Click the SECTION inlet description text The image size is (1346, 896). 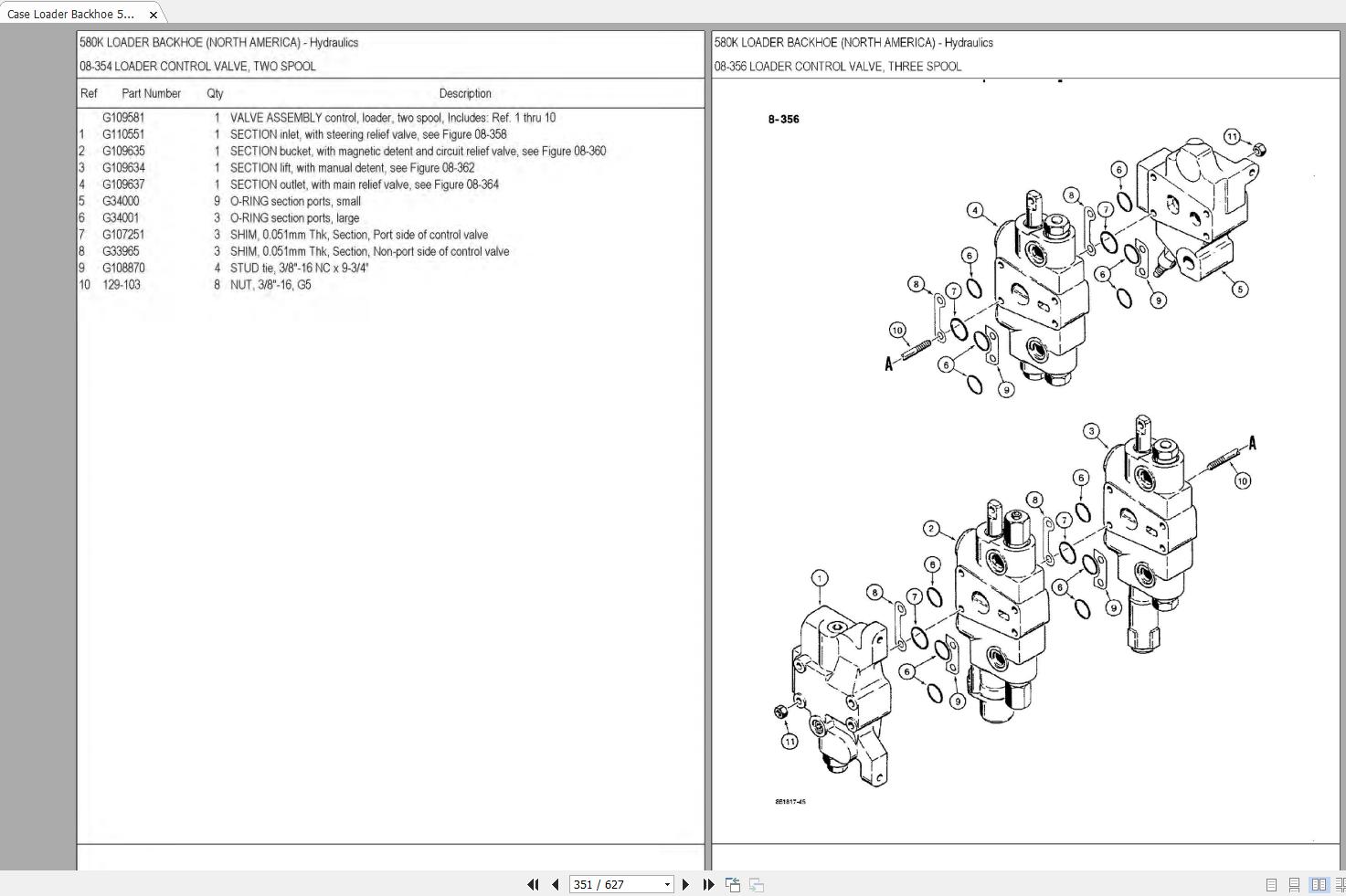pyautogui.click(x=368, y=134)
